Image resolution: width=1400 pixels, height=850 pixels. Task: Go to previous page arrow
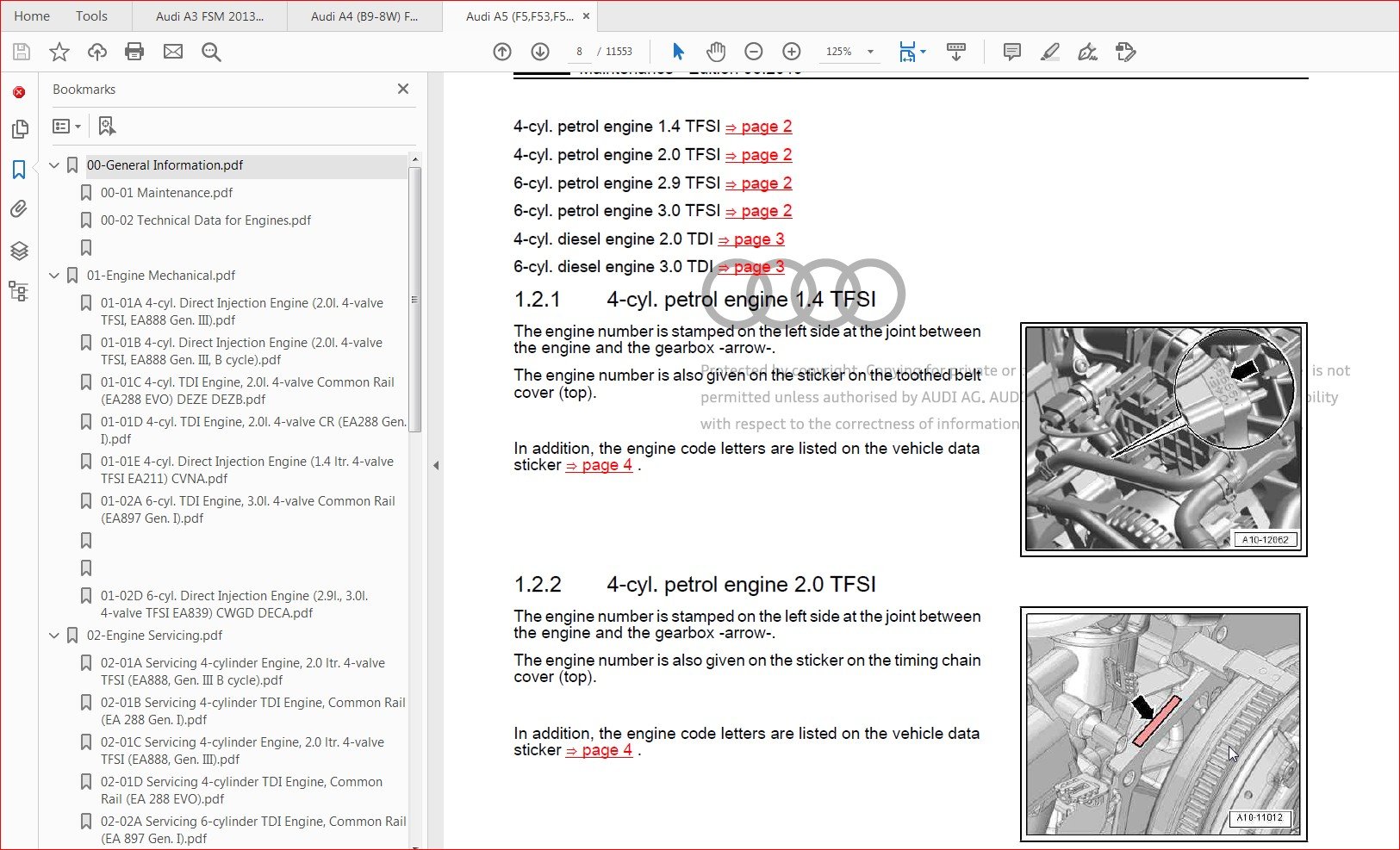pyautogui.click(x=502, y=52)
